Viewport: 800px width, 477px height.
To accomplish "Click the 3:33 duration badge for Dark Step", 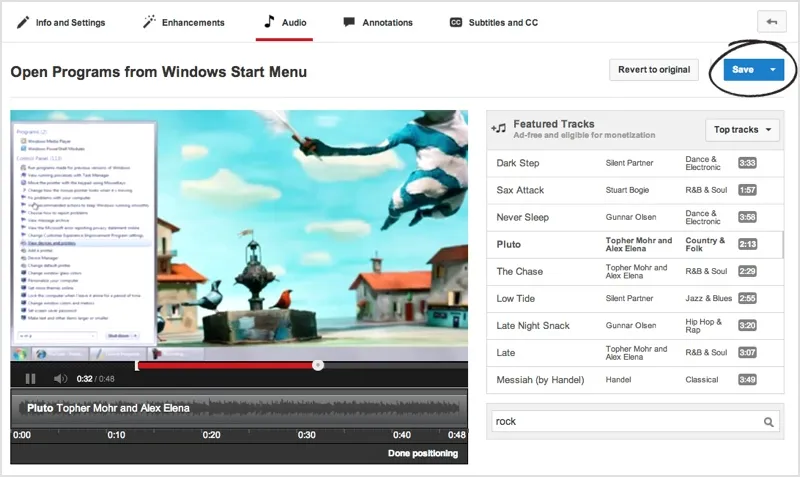I will (747, 163).
